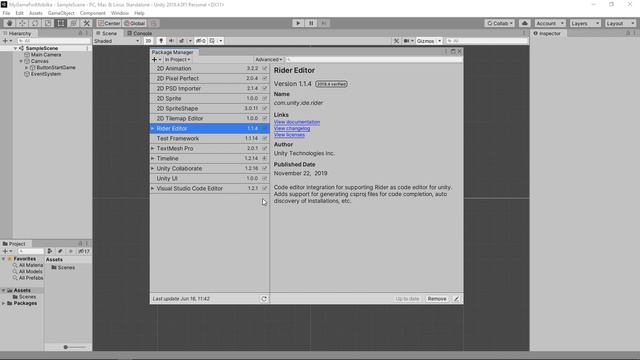Open the Shaded draw mode dropdown
This screenshot has width=640, height=360.
[x=116, y=41]
